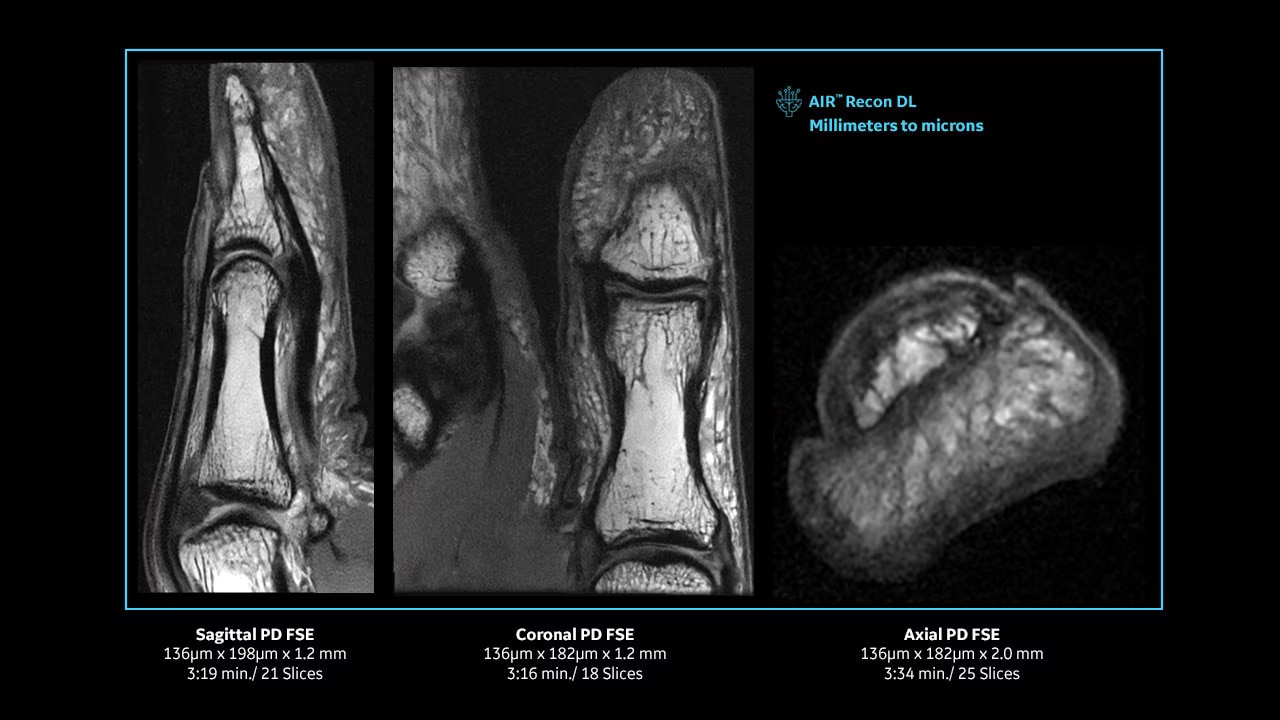1280x720 pixels.
Task: Select the Millimeters to microns subtitle
Action: (896, 126)
